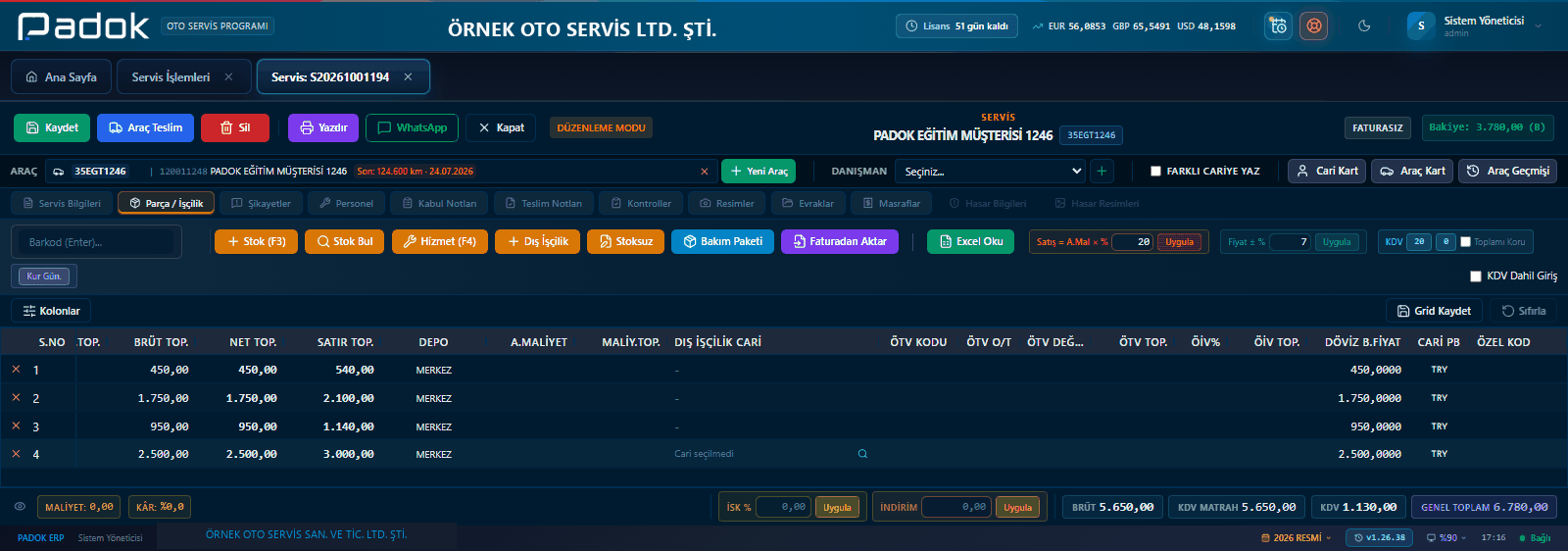
Task: Send via the WhatsApp button
Action: [x=412, y=127]
